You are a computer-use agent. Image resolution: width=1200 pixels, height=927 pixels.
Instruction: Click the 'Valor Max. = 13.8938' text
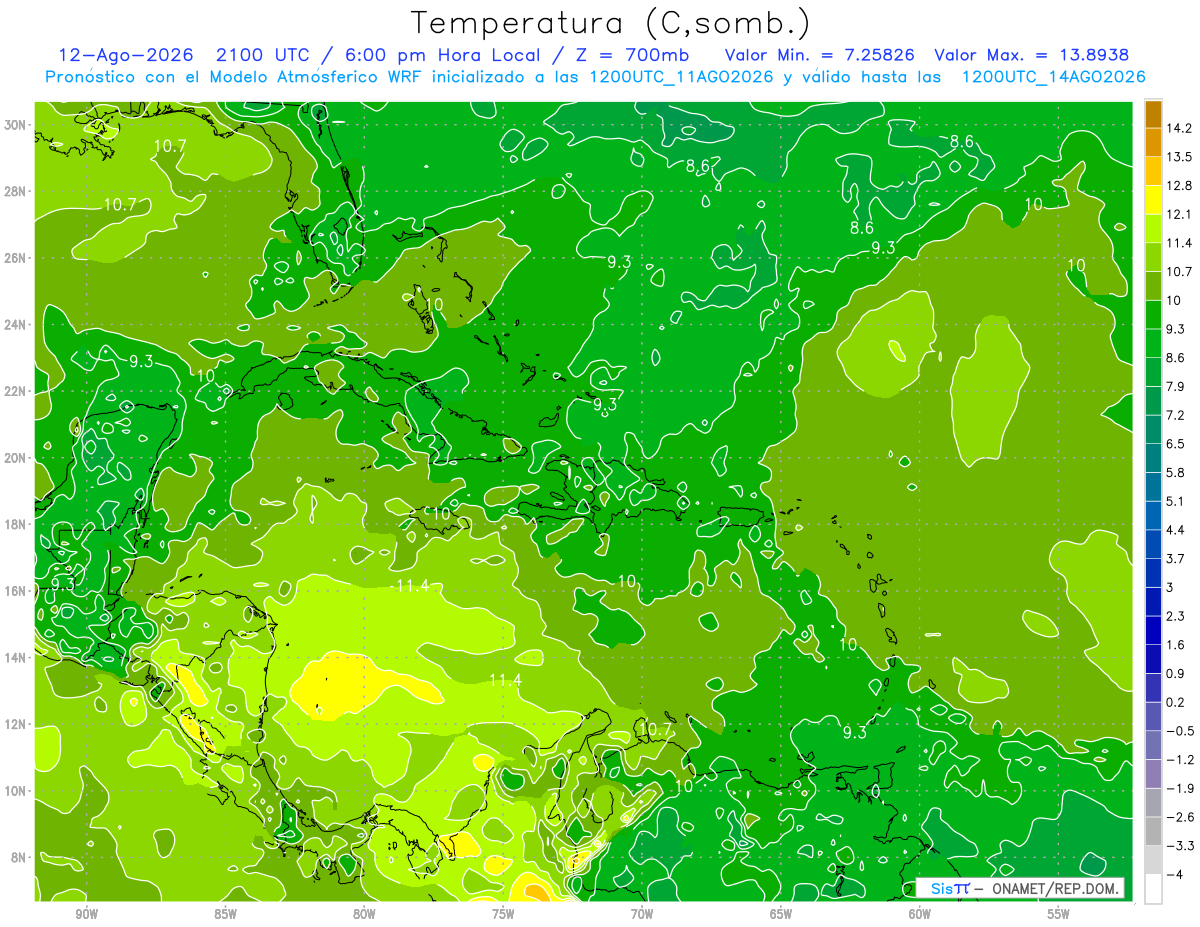[x=1031, y=55]
